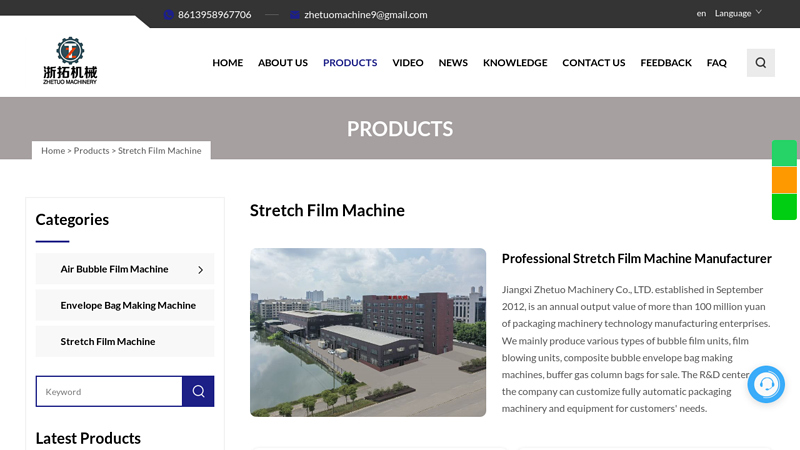Expand Air Bubble Film Machine submenu arrow
The height and width of the screenshot is (450, 800).
coord(201,269)
